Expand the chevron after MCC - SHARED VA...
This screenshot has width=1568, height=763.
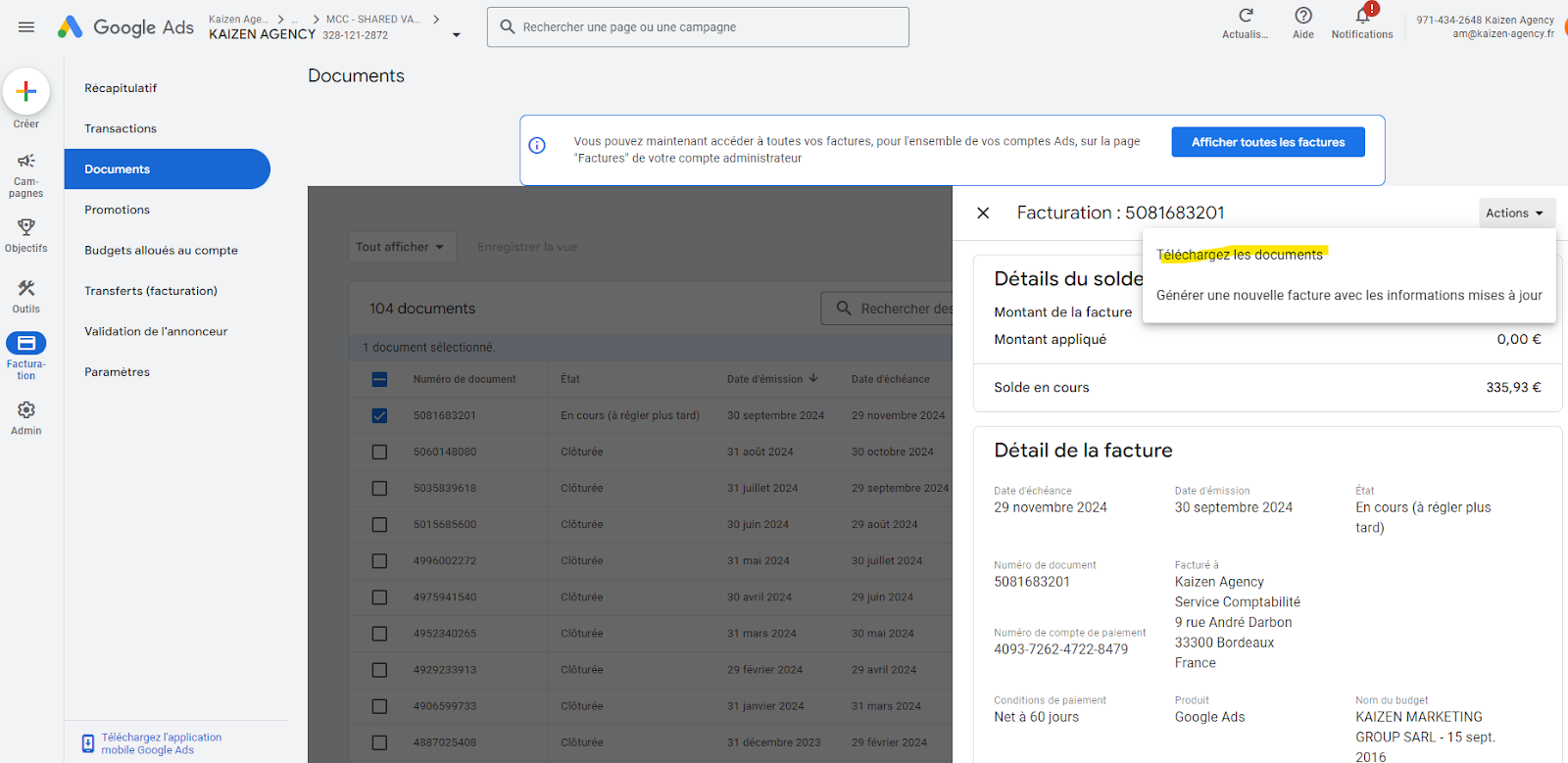436,19
